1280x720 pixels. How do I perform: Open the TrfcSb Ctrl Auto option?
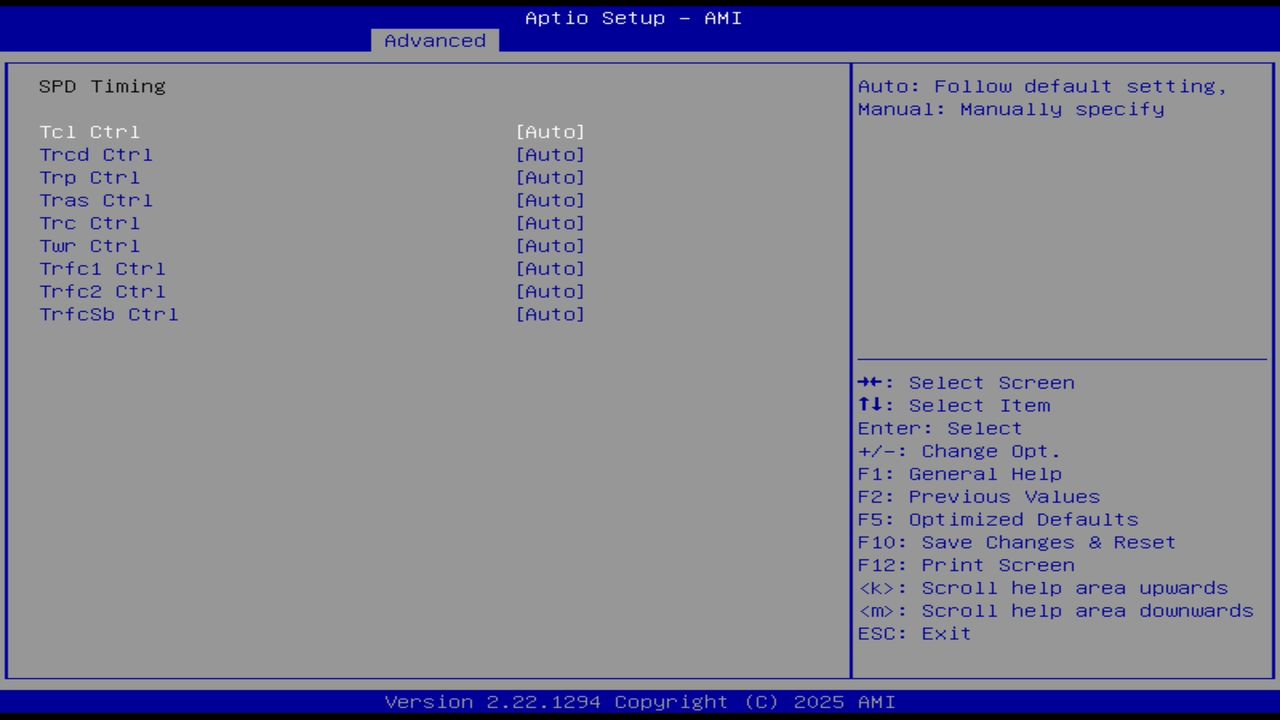pyautogui.click(x=550, y=314)
